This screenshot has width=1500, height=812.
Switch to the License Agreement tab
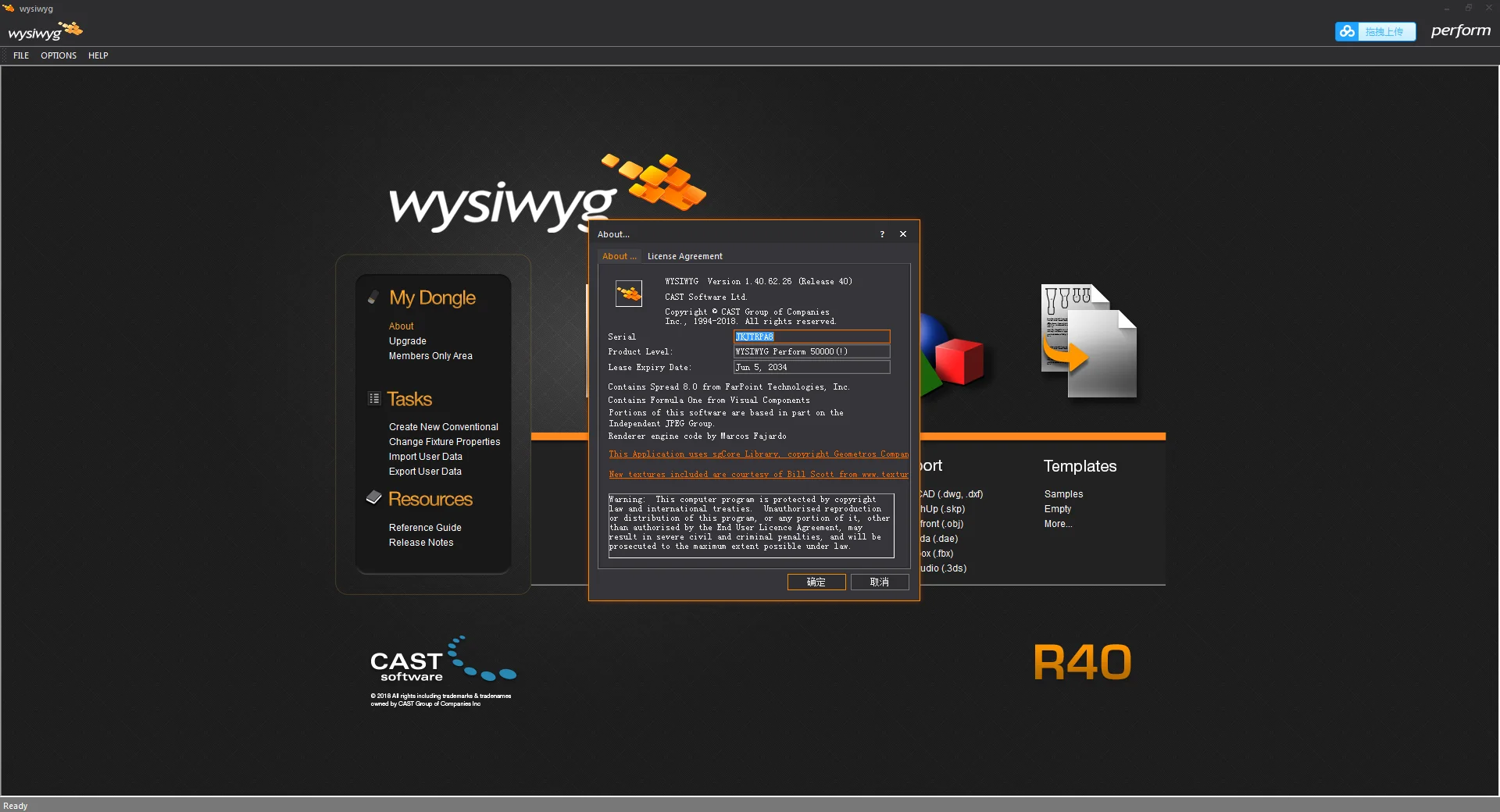click(x=685, y=256)
